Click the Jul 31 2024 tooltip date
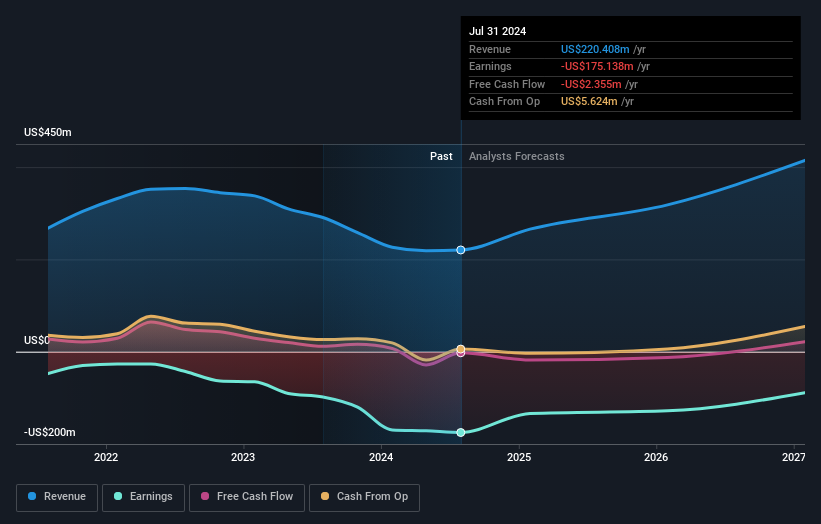 click(x=497, y=31)
